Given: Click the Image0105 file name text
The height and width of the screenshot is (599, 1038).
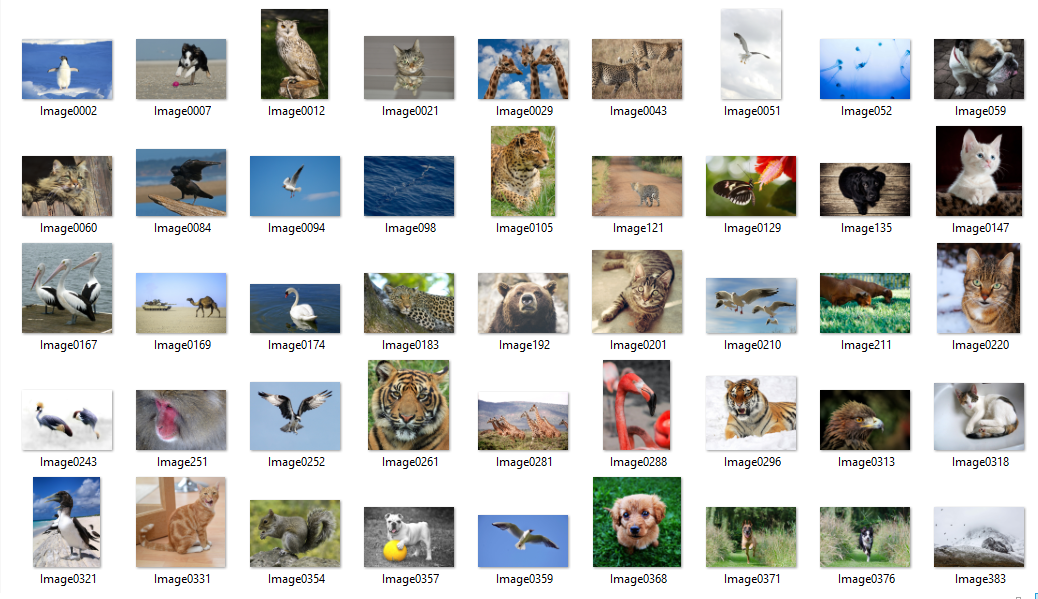Looking at the screenshot, I should [x=524, y=228].
